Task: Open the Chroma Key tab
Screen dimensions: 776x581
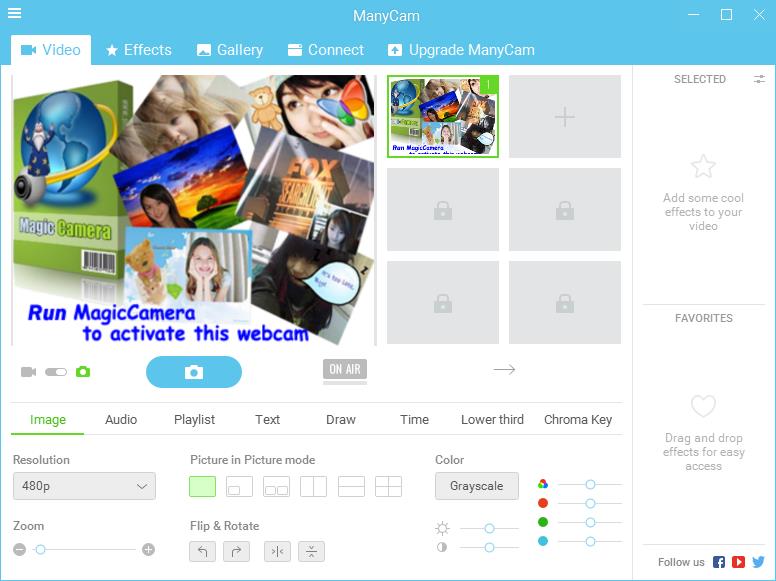Action: pyautogui.click(x=578, y=420)
